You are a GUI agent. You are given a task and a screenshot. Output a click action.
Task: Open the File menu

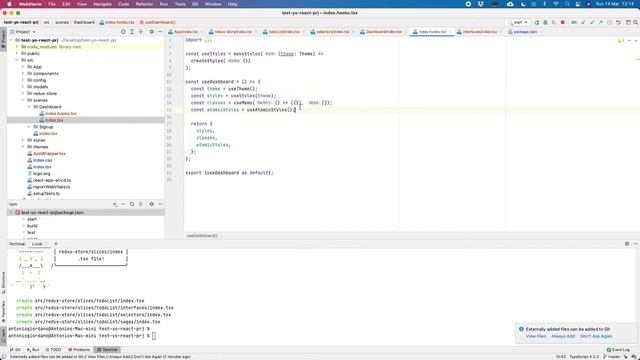(52, 4)
